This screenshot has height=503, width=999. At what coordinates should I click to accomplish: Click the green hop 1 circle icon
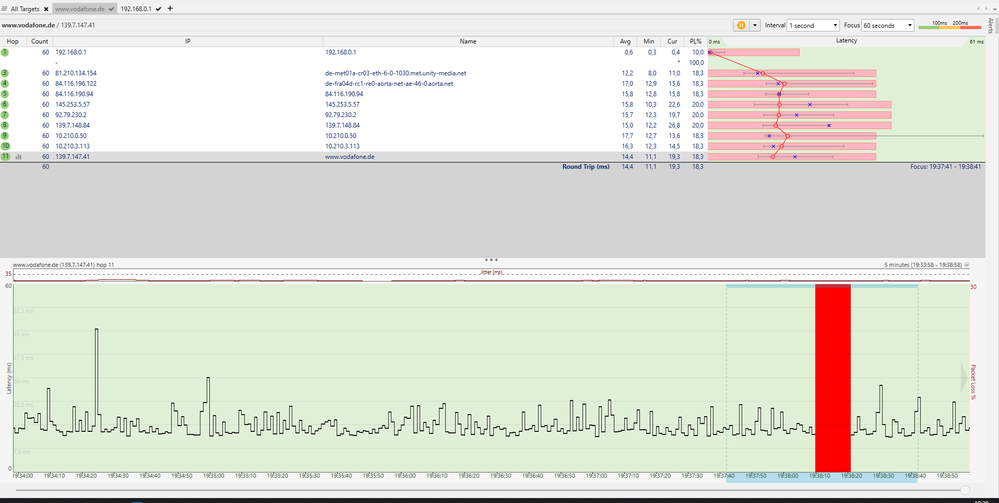tap(5, 51)
